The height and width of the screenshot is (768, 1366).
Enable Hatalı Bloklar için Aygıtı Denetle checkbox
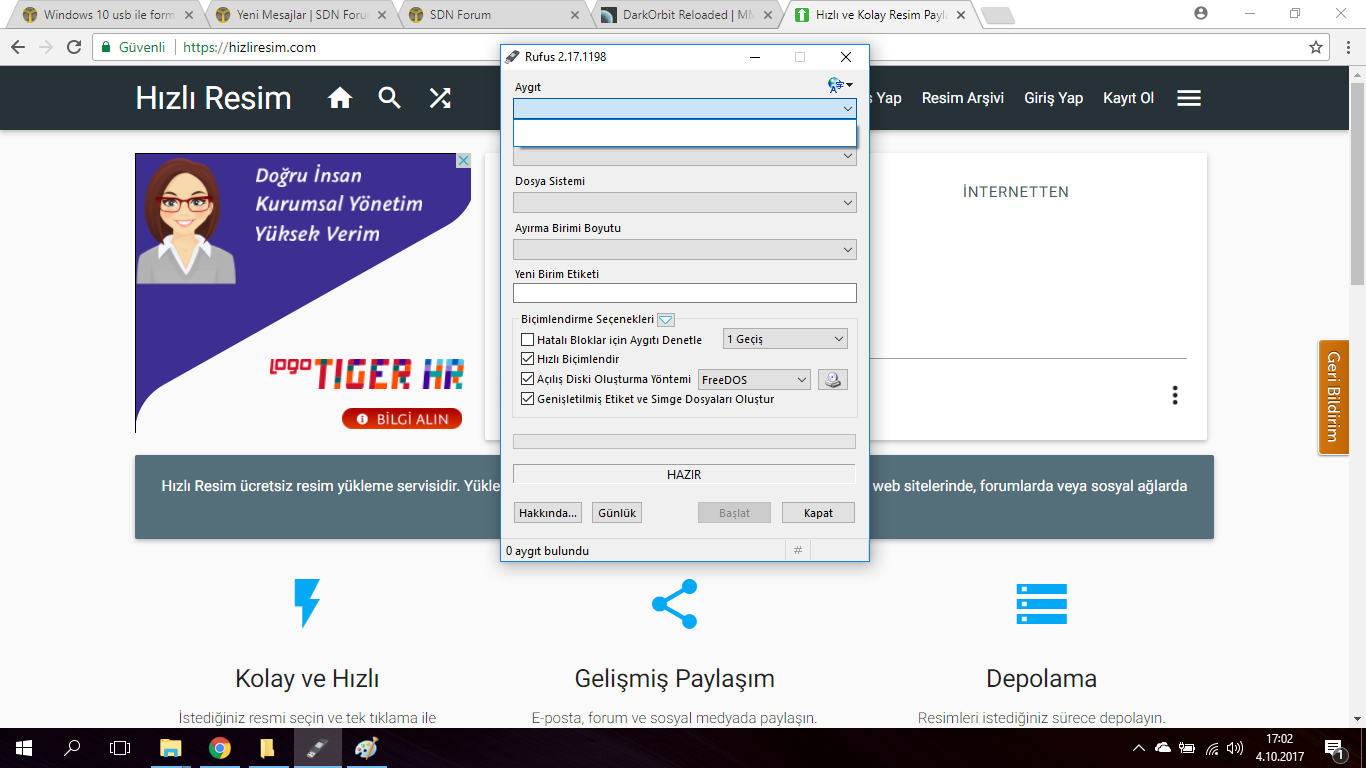click(528, 340)
